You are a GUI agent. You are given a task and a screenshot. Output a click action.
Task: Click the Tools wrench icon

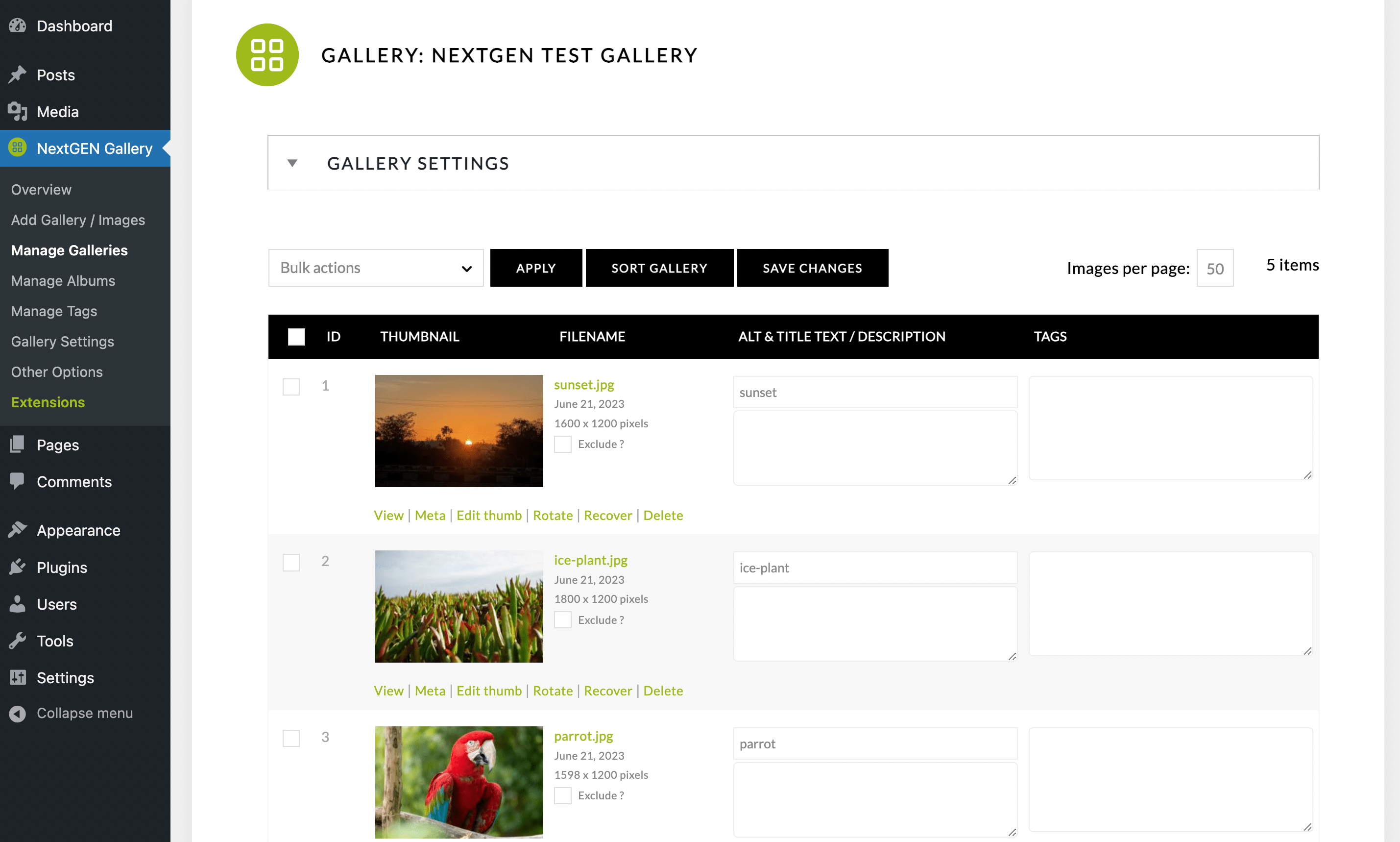pyautogui.click(x=18, y=641)
